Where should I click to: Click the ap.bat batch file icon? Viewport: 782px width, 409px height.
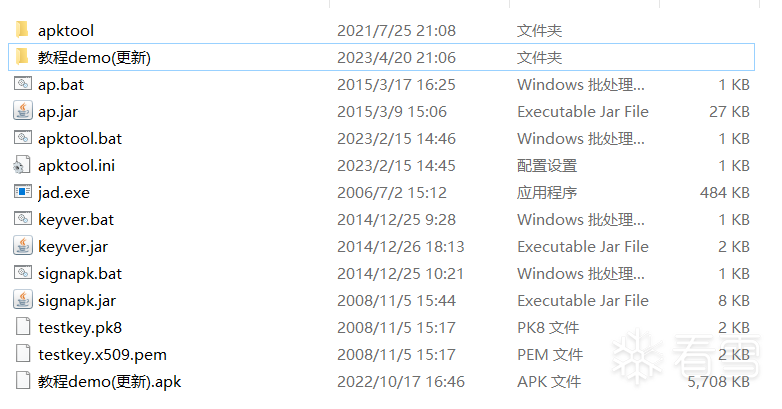coord(22,85)
